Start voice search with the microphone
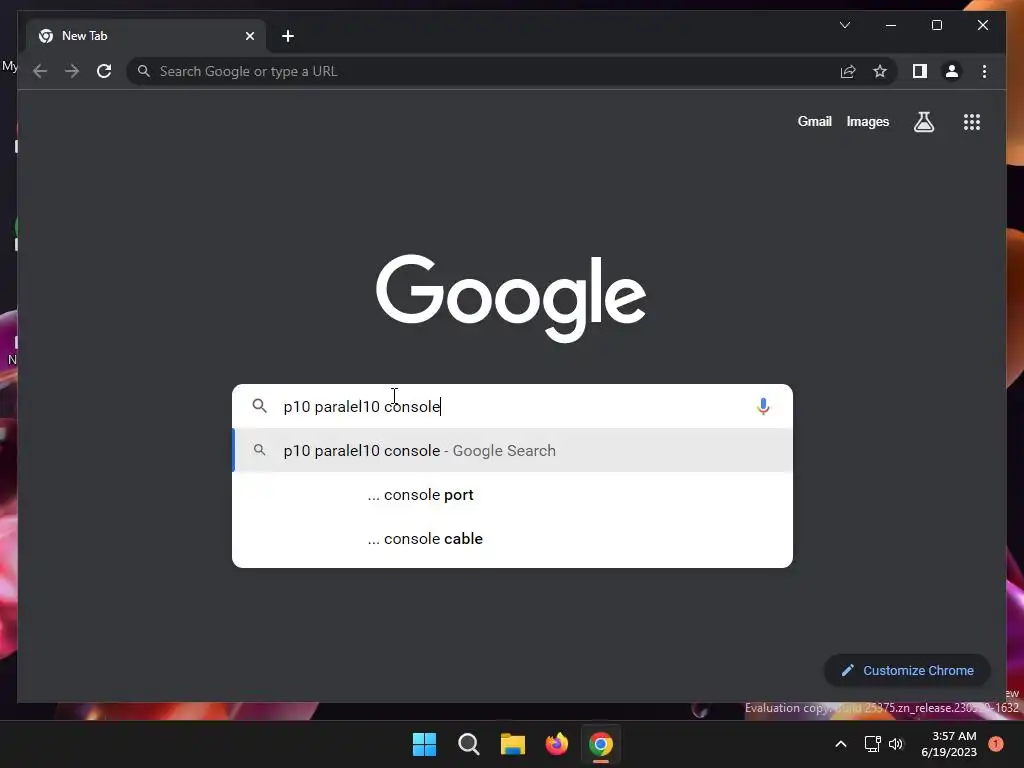Image resolution: width=1024 pixels, height=768 pixels. pos(763,406)
